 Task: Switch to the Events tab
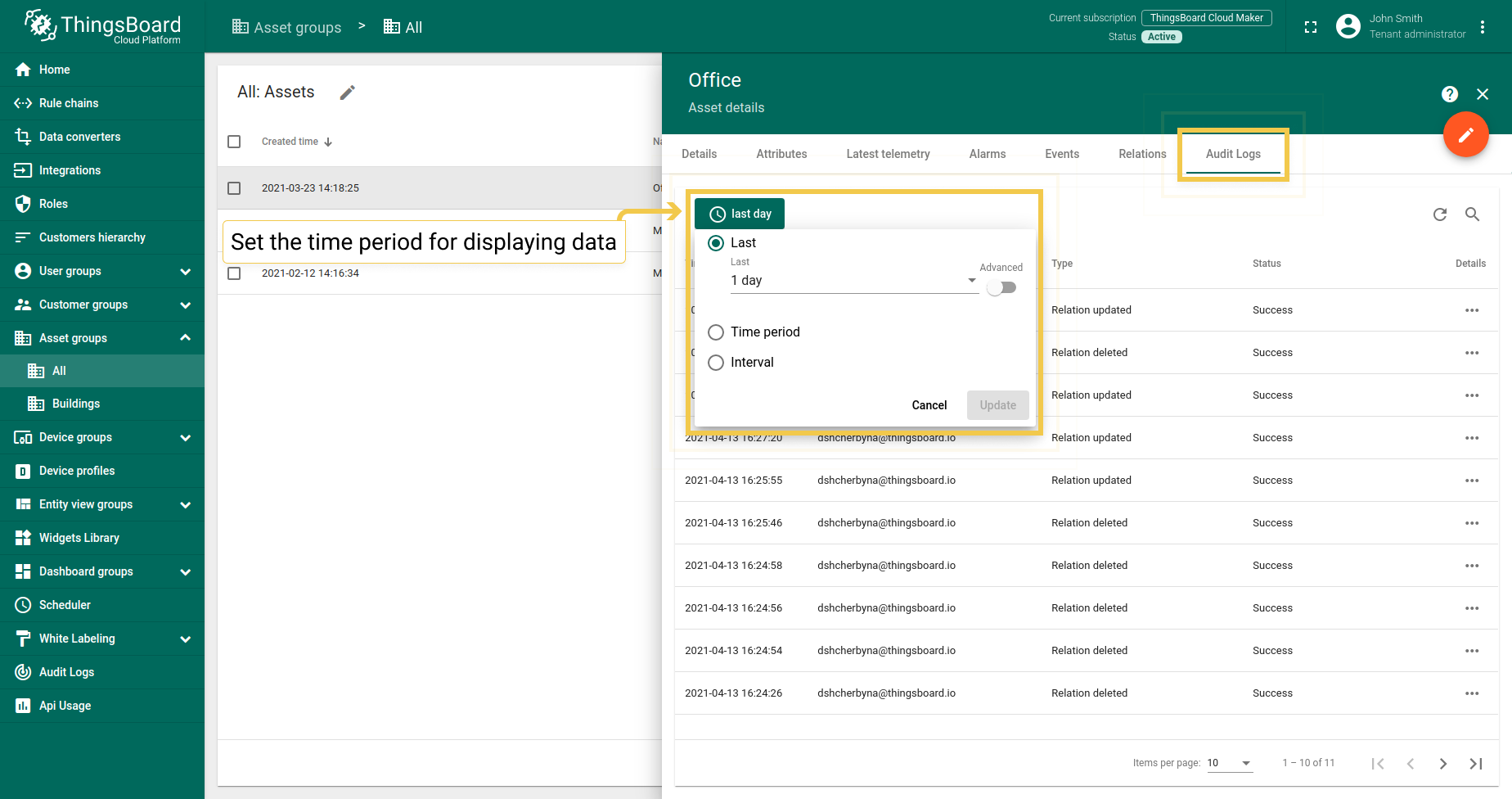pos(1062,154)
